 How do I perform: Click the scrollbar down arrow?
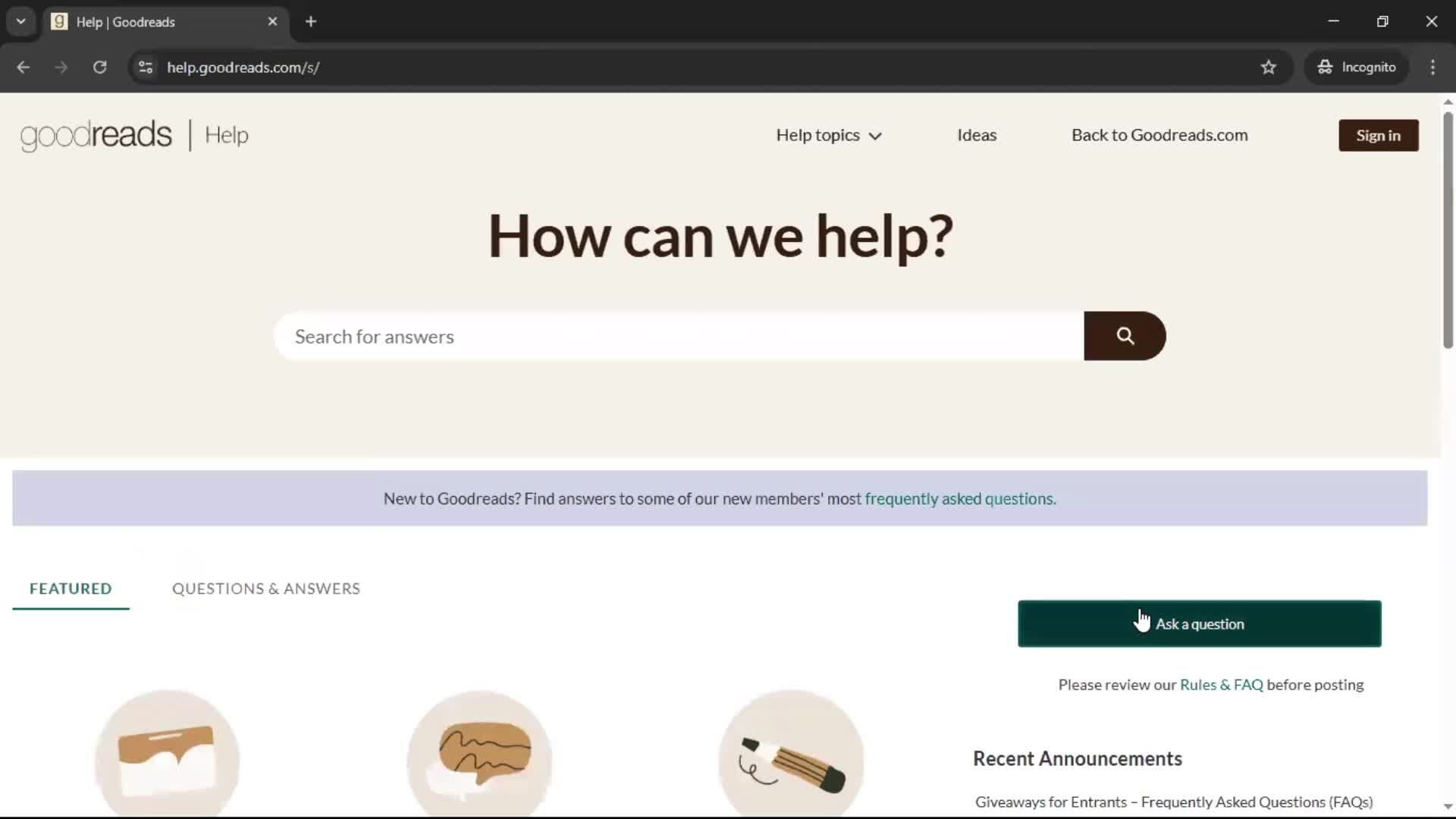(x=1448, y=807)
